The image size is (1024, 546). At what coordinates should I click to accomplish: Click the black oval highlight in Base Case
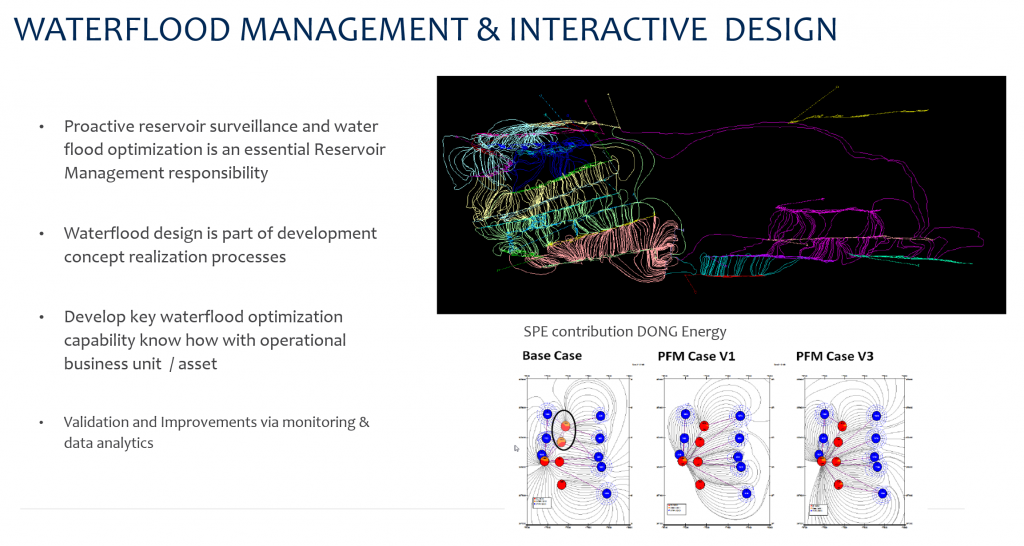(x=565, y=432)
